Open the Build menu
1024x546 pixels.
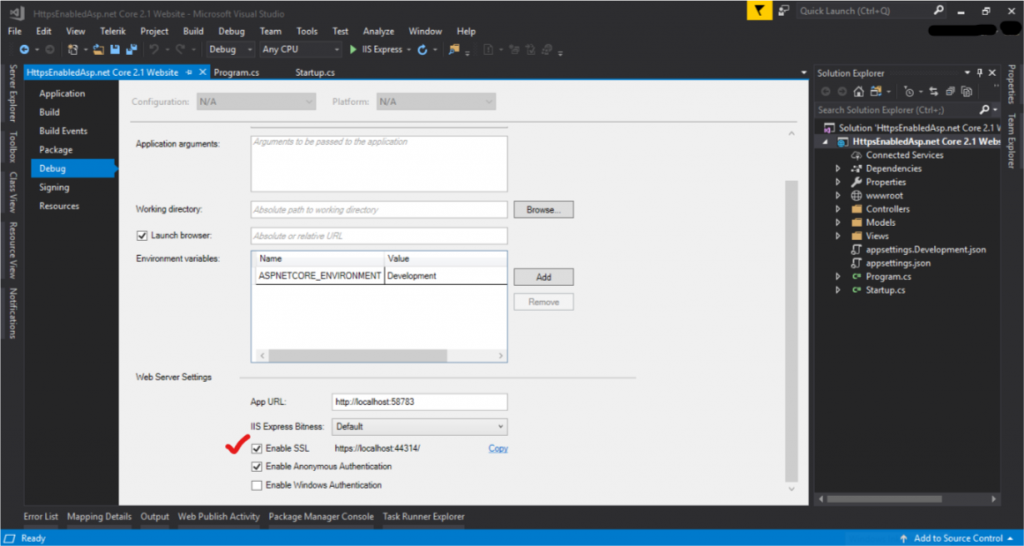193,31
